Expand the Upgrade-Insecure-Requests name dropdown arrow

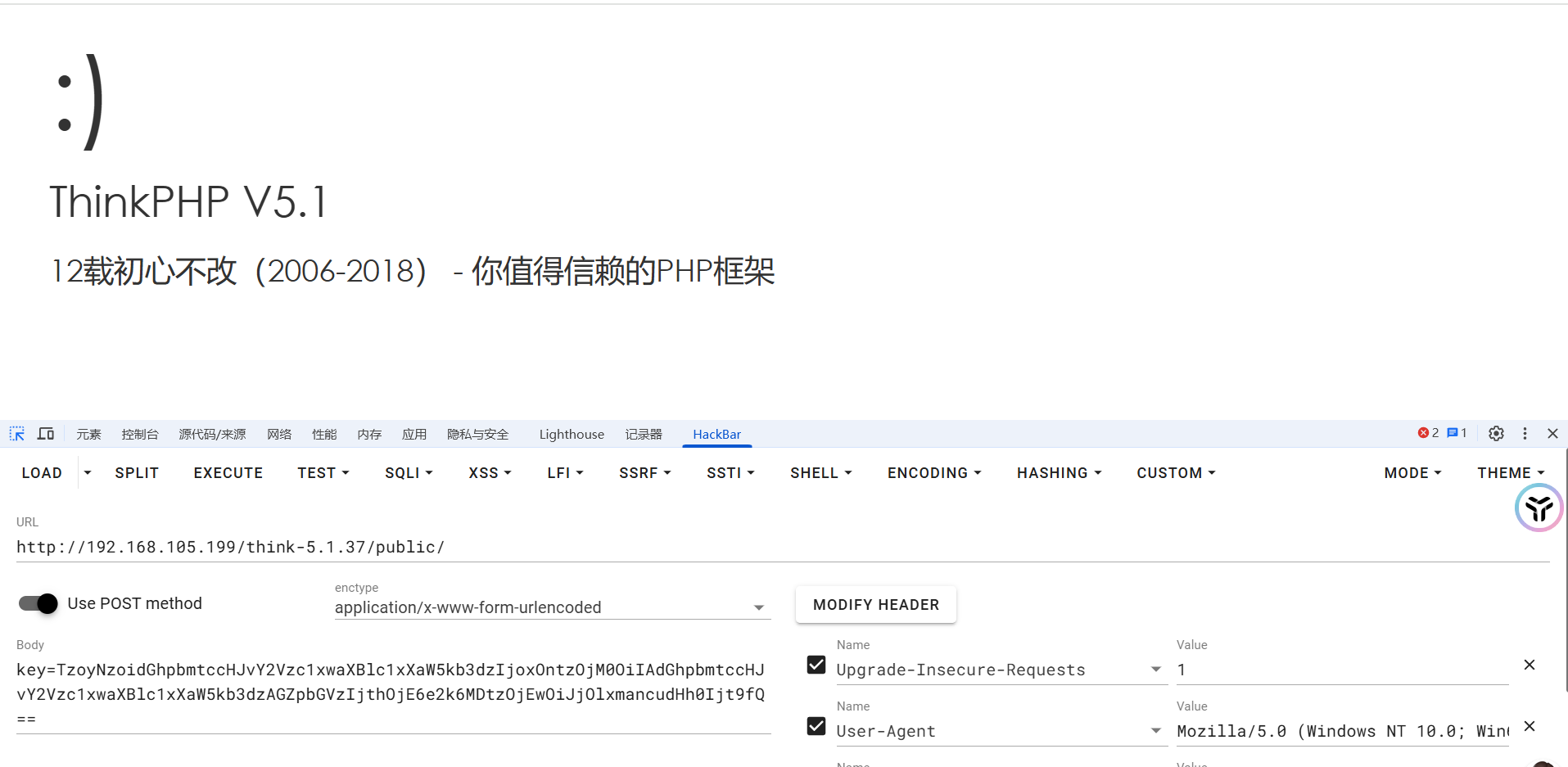(x=1155, y=670)
